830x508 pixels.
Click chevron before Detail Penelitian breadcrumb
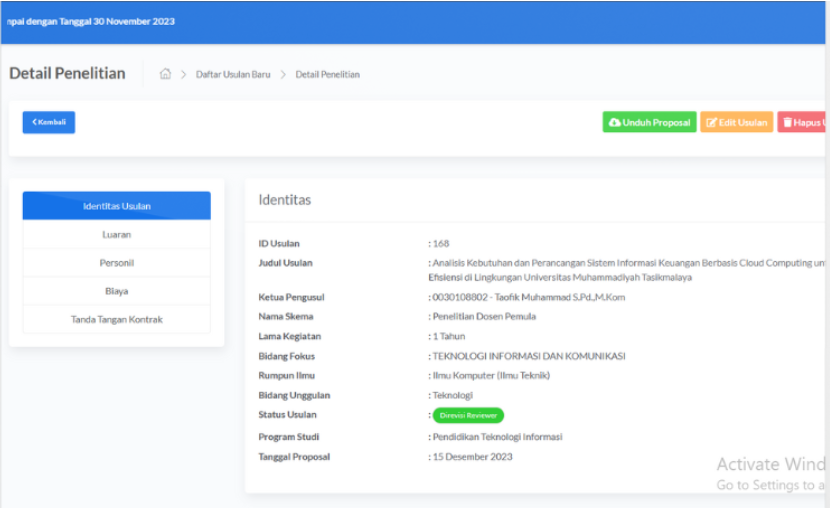tap(283, 75)
